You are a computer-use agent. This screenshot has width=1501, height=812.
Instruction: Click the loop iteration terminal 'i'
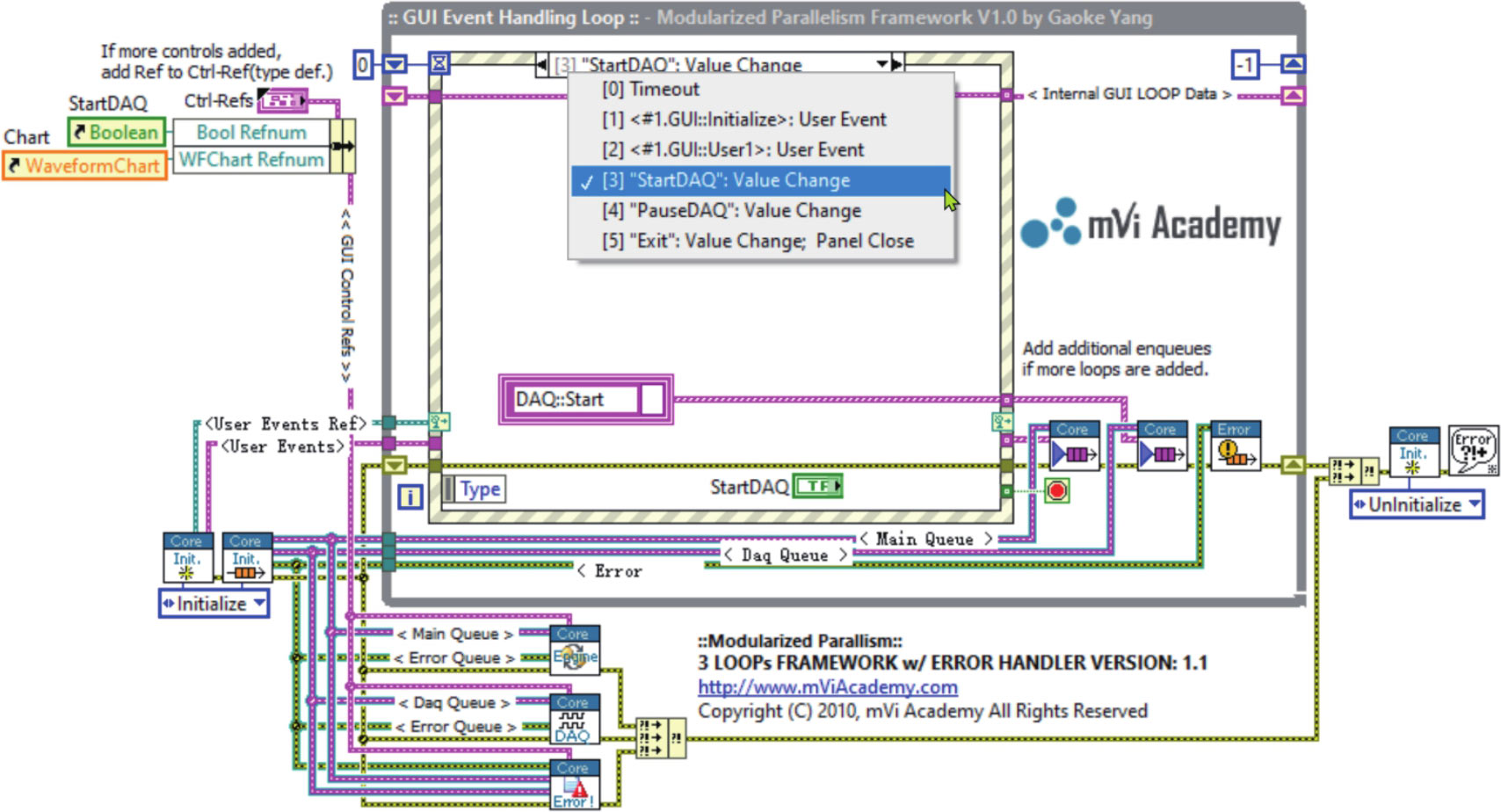pos(410,497)
